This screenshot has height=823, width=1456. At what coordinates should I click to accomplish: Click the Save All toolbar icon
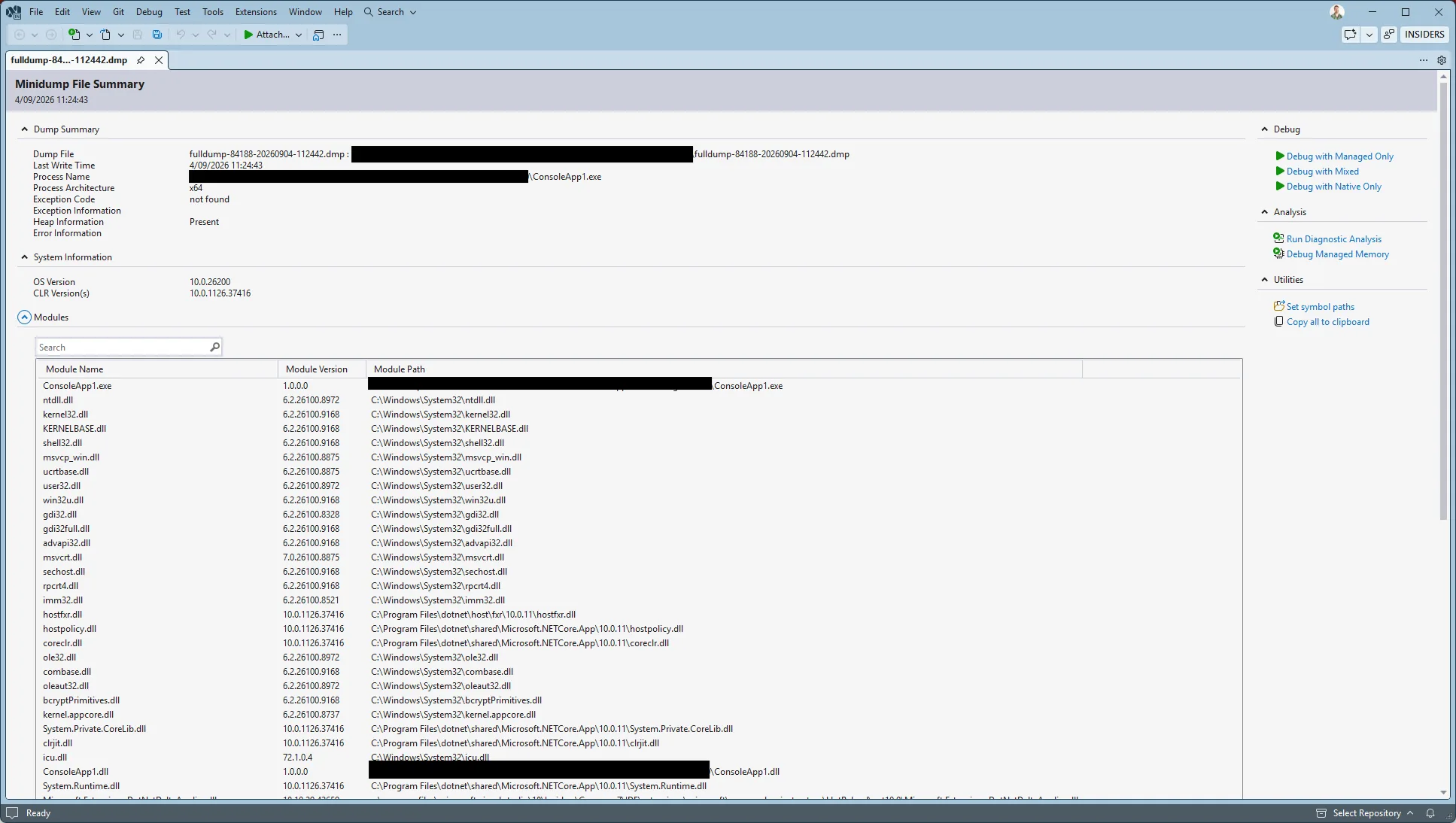click(x=157, y=35)
